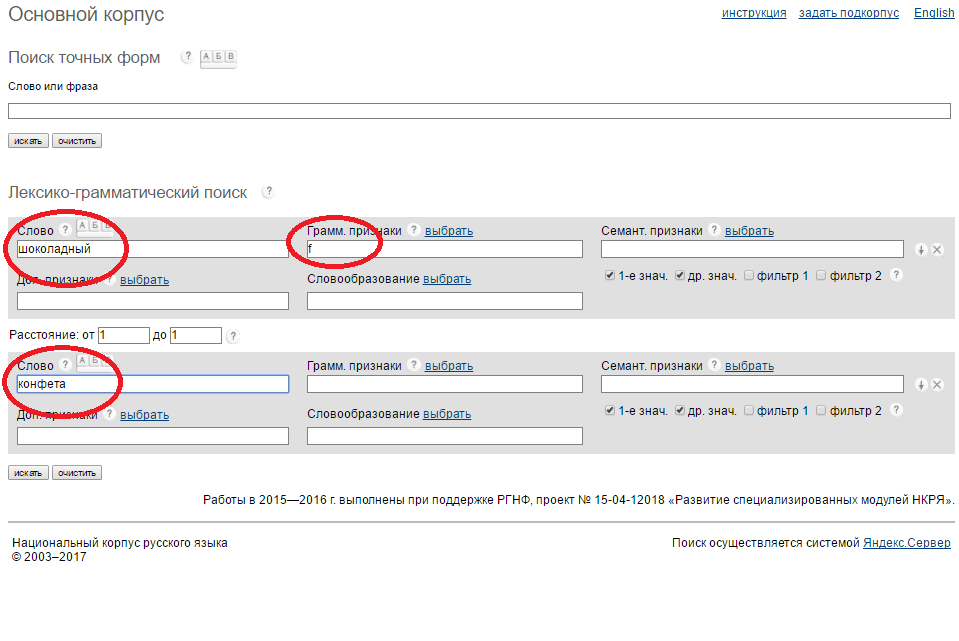Viewport: 959px width, 641px height.
Task: Click help icon next to first Семант. признаки
Action: point(714,229)
